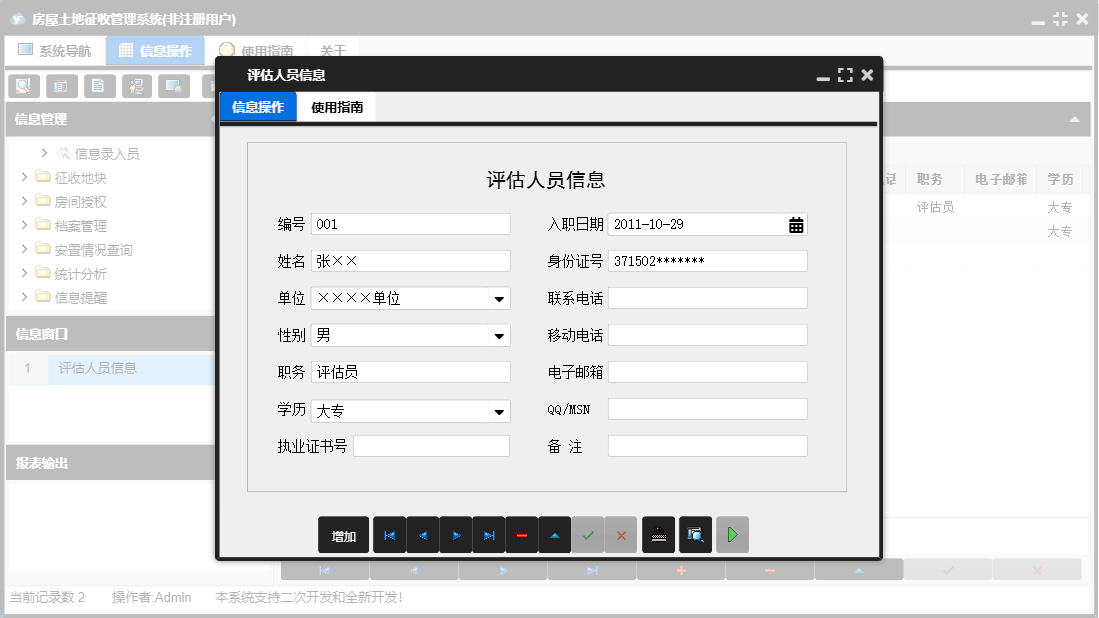This screenshot has height=618, width=1099.
Task: Open the calendar picker for 入职日期
Action: [x=795, y=224]
